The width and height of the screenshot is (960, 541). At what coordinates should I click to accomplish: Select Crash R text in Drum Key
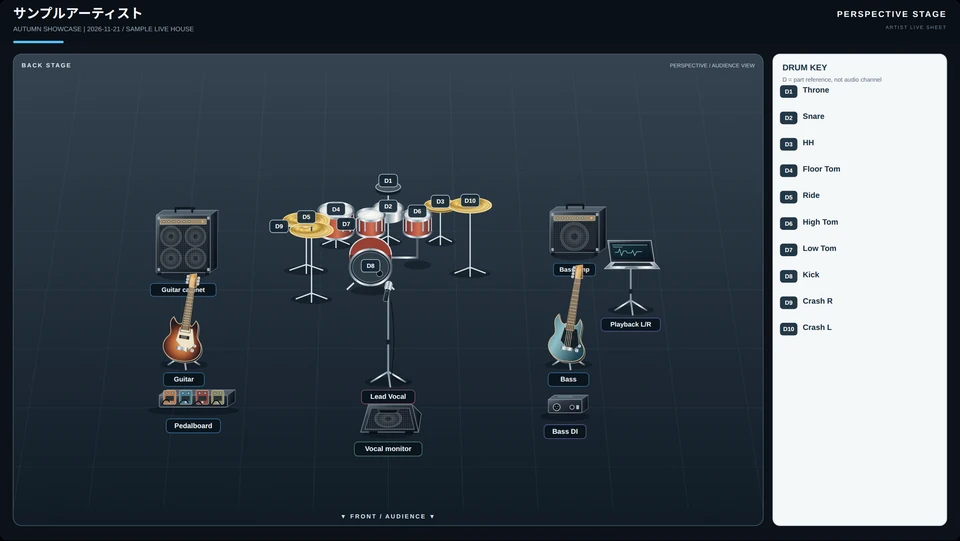[x=817, y=301]
